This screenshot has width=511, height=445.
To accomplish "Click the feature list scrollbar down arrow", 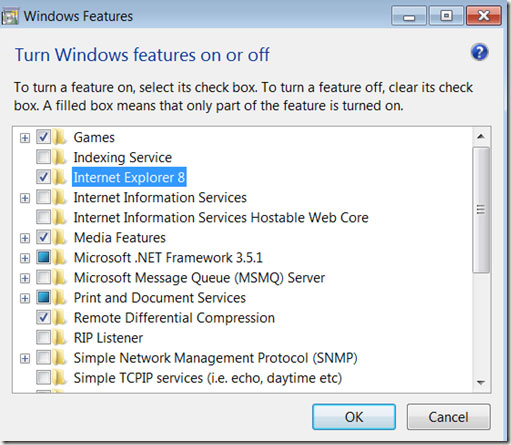I will pyautogui.click(x=481, y=382).
